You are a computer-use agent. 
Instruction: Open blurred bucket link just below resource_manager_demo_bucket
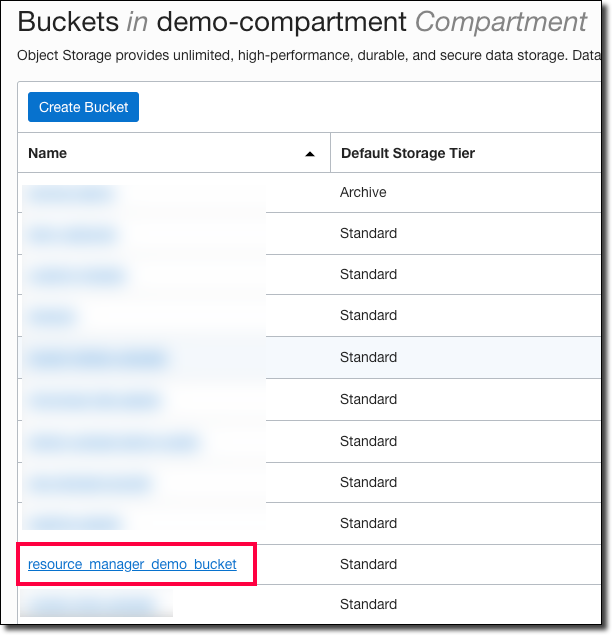90,604
